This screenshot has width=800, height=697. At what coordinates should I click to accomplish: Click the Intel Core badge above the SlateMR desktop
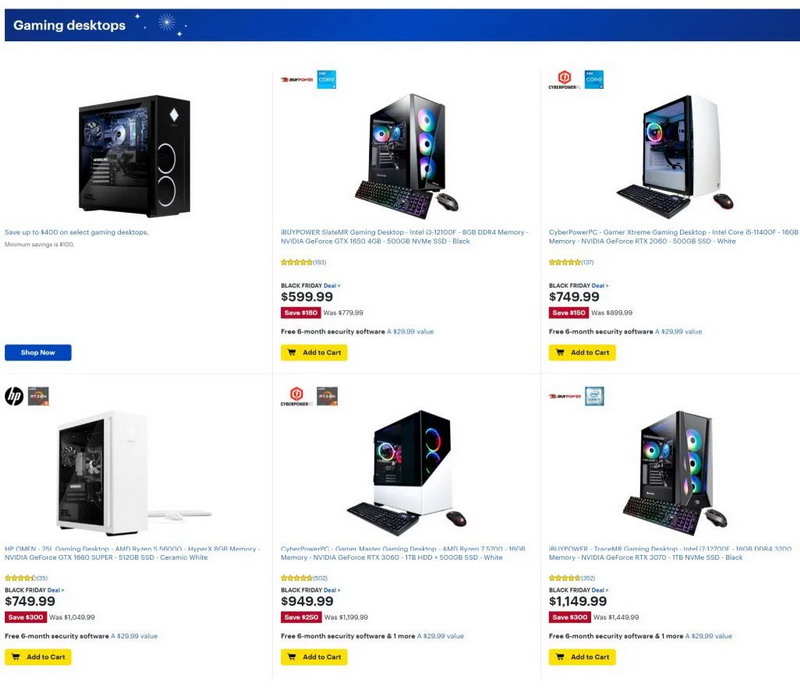(x=326, y=80)
